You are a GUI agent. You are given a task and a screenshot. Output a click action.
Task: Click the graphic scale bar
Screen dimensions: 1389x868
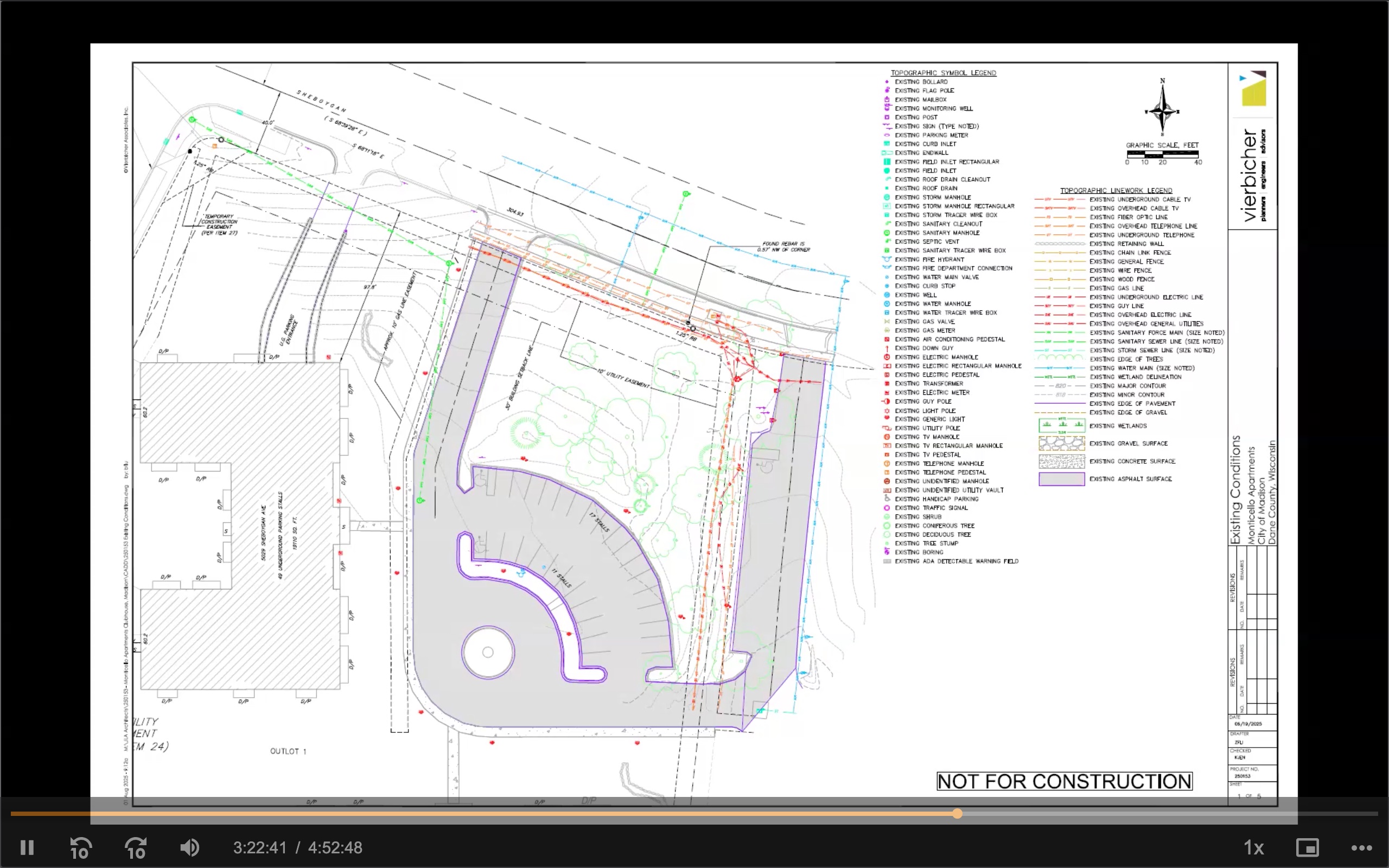point(1162,154)
